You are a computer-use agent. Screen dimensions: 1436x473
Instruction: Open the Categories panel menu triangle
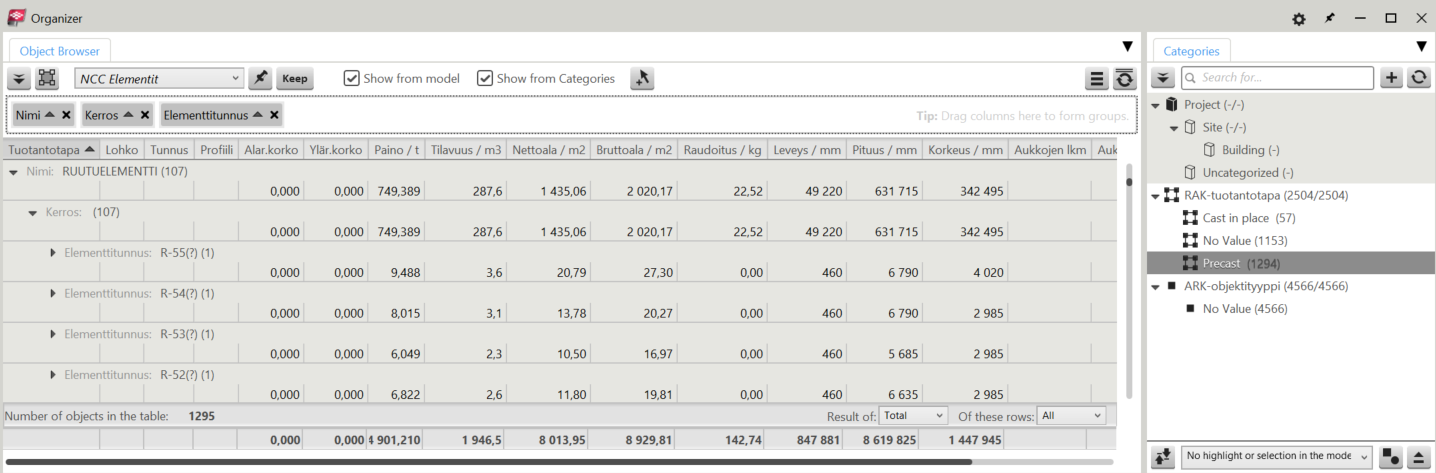point(1422,47)
